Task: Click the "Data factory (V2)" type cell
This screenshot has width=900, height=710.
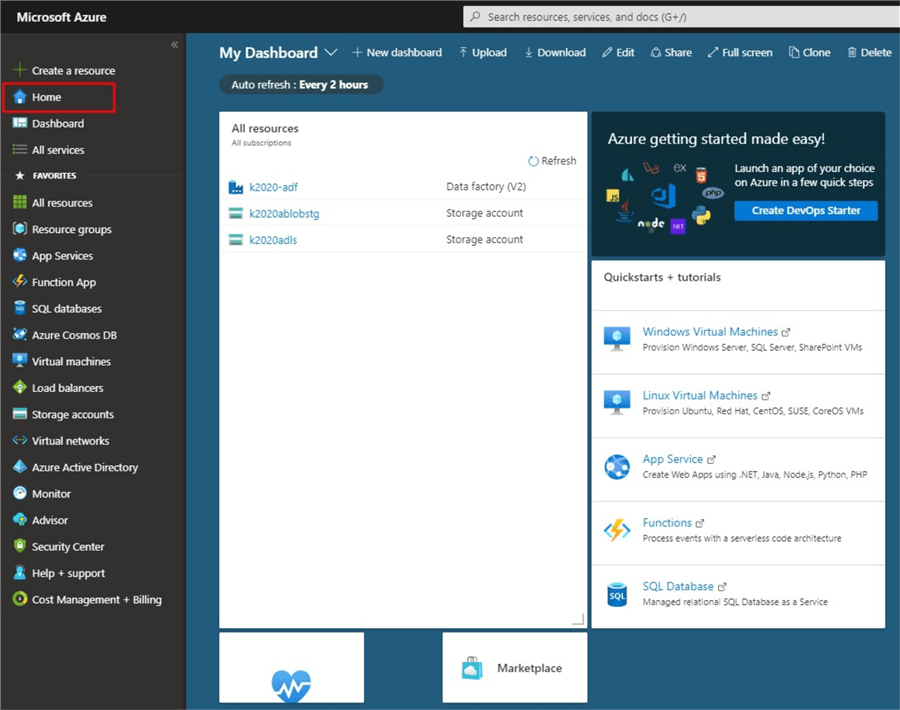Action: pyautogui.click(x=486, y=187)
